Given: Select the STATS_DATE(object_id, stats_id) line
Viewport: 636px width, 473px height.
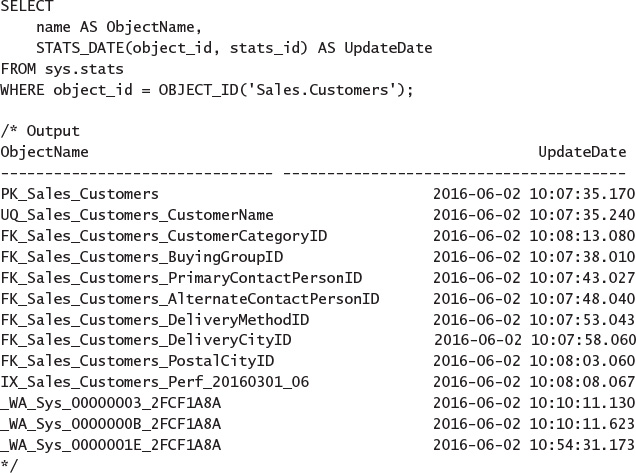Looking at the screenshot, I should pos(234,48).
